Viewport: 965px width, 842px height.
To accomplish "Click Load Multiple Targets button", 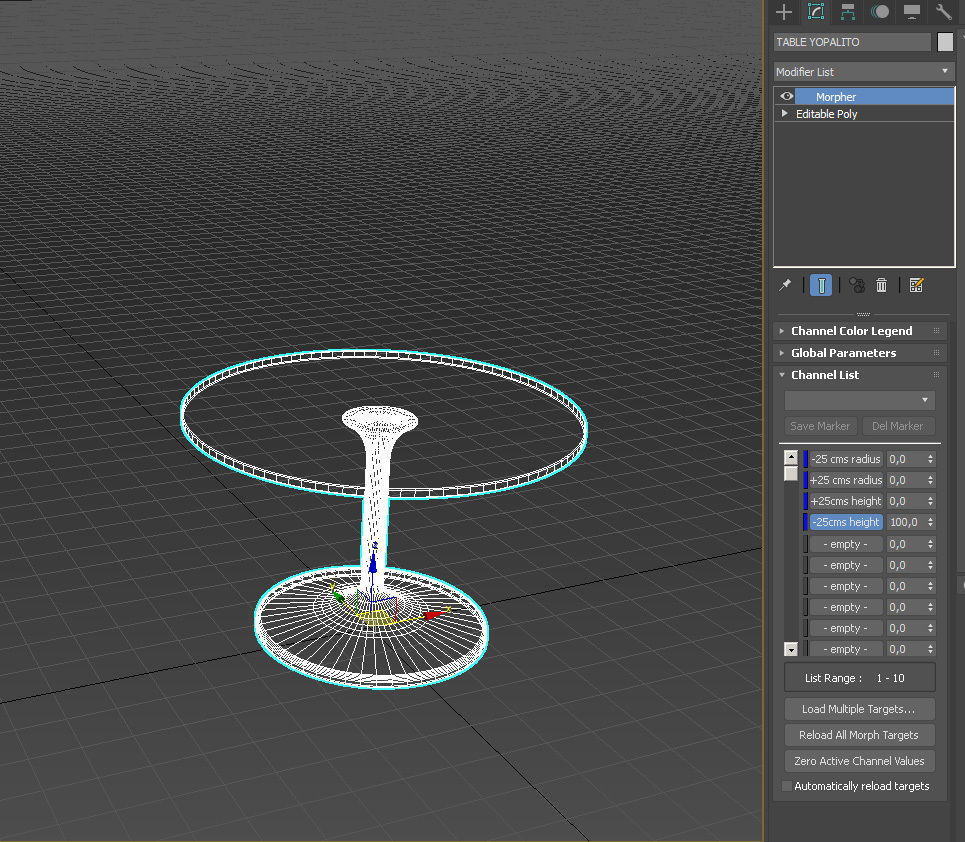I will click(x=859, y=709).
